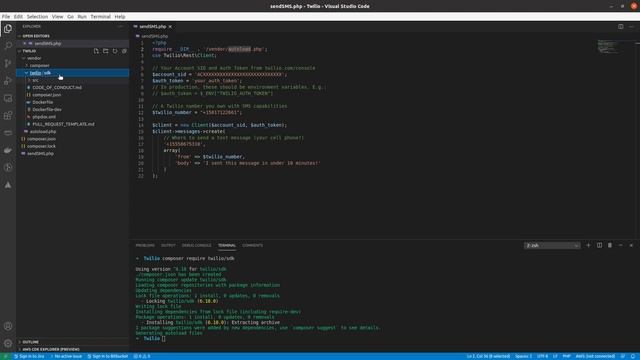Image resolution: width=640 pixels, height=360 pixels.
Task: Close the sendSMS.php editor tab
Action: tap(170, 27)
